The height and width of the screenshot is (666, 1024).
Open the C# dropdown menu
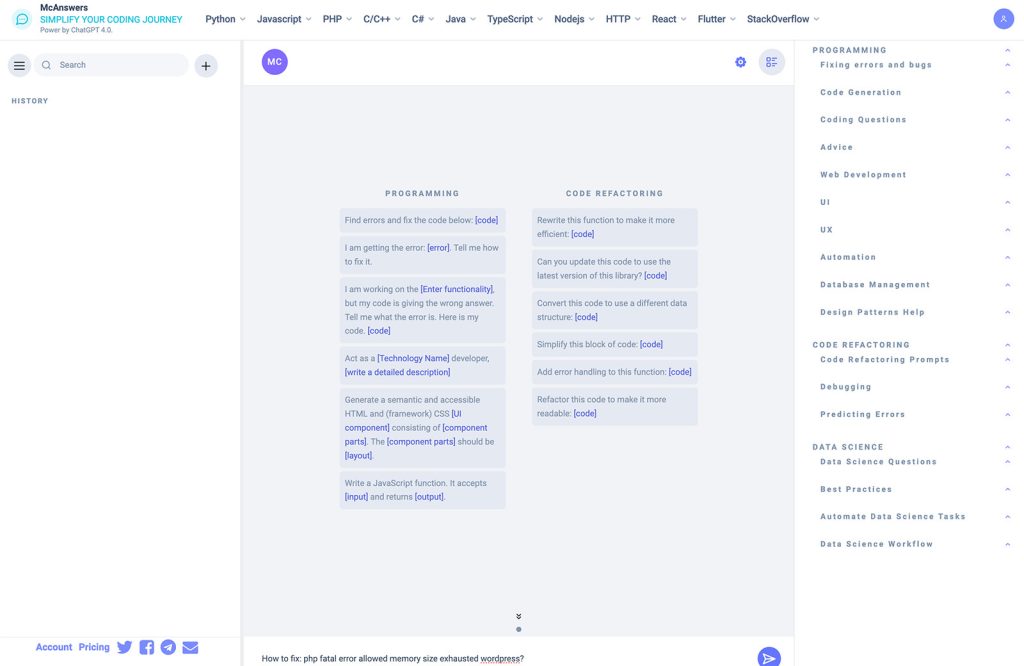(423, 19)
